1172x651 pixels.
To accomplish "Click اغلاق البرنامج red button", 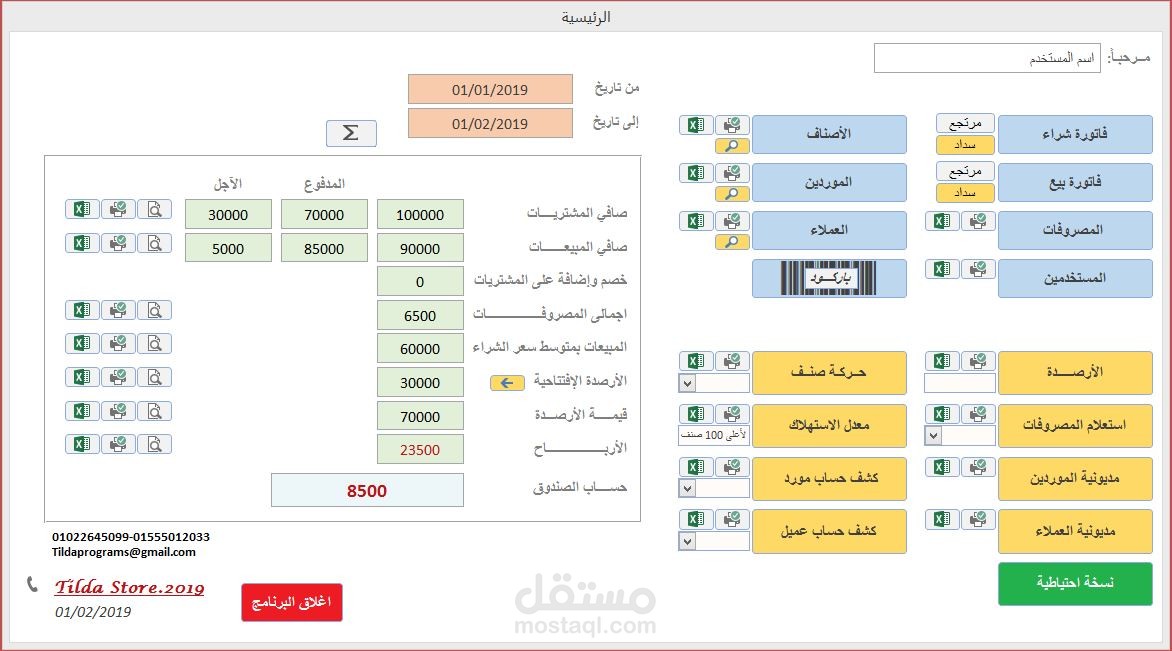I will click(x=292, y=602).
